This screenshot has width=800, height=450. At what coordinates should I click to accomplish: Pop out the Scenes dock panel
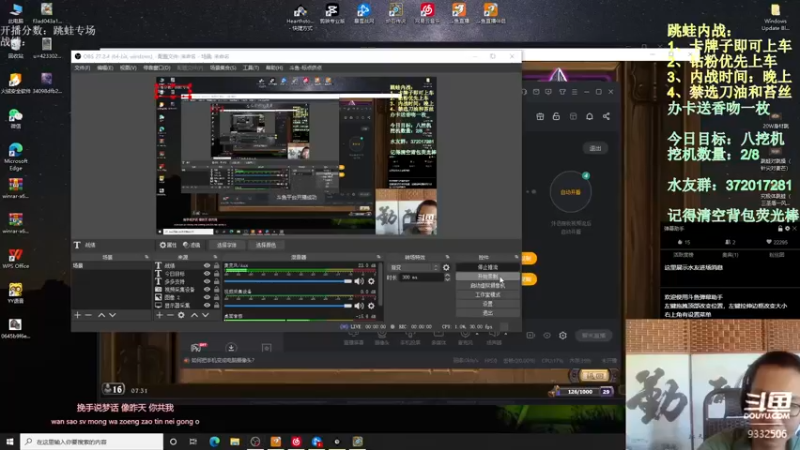[x=146, y=257]
